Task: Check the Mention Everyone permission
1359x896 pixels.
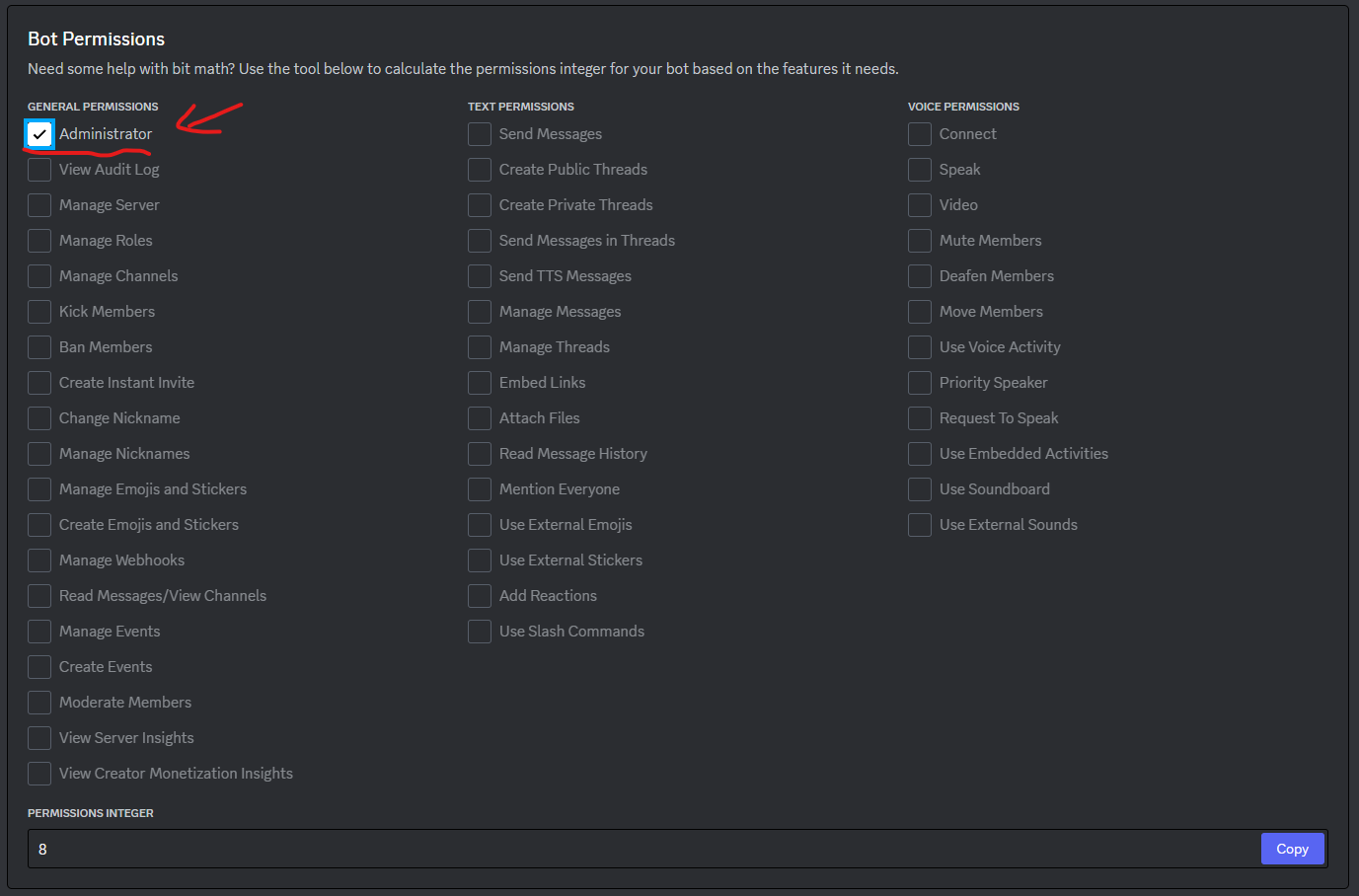Action: [480, 488]
